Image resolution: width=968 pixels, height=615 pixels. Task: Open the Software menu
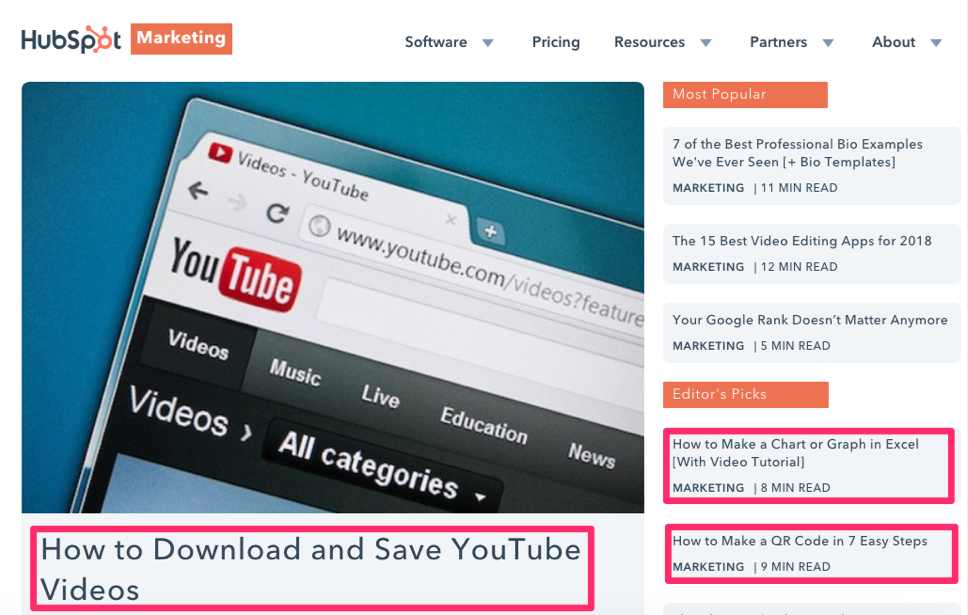pyautogui.click(x=436, y=42)
